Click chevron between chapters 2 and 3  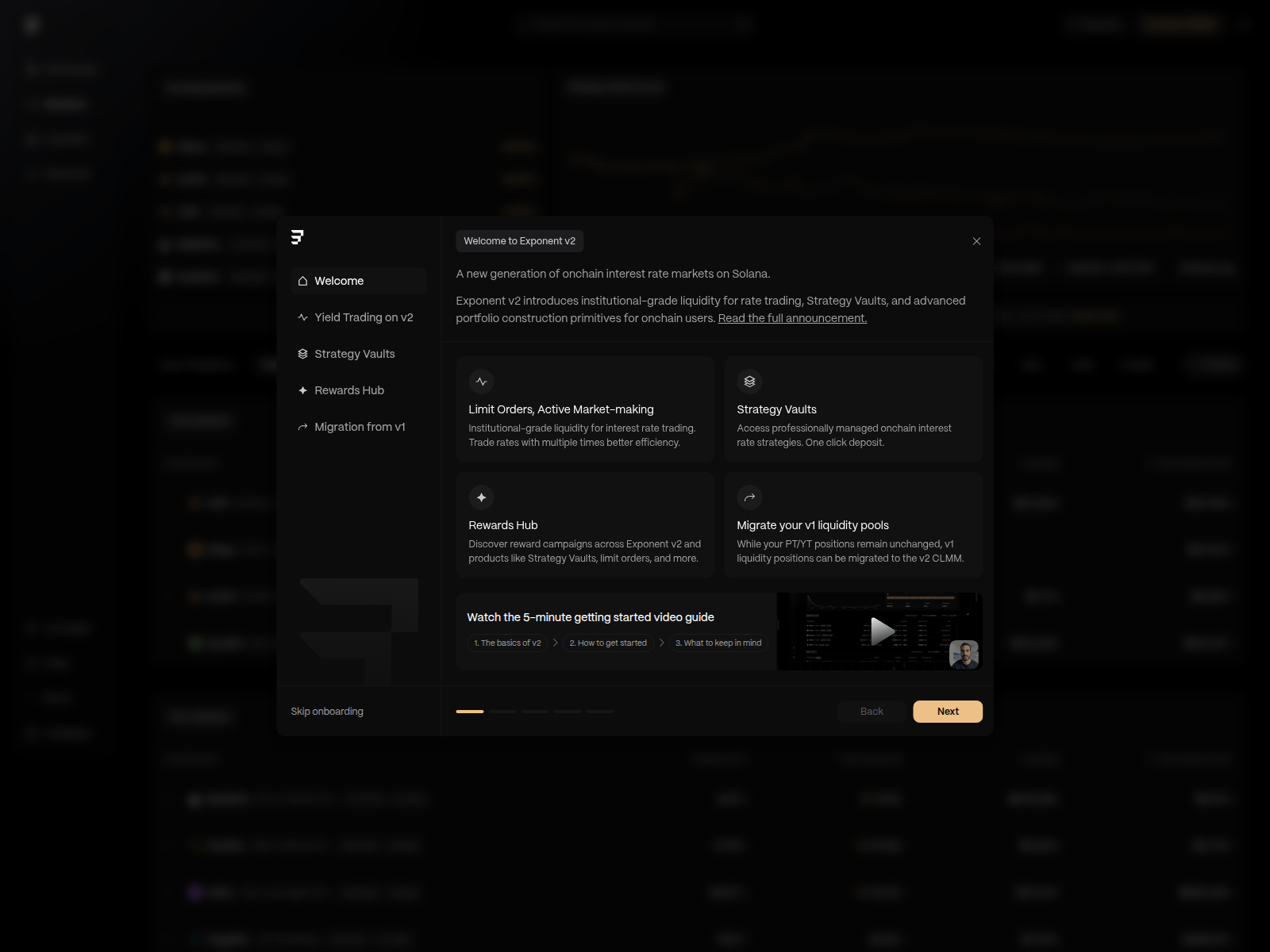662,643
